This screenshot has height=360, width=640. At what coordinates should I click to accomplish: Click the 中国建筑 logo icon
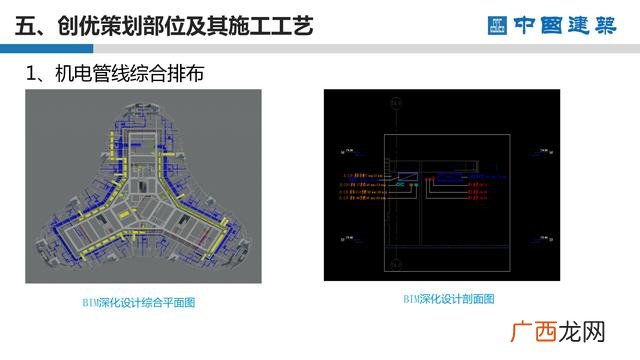point(497,26)
